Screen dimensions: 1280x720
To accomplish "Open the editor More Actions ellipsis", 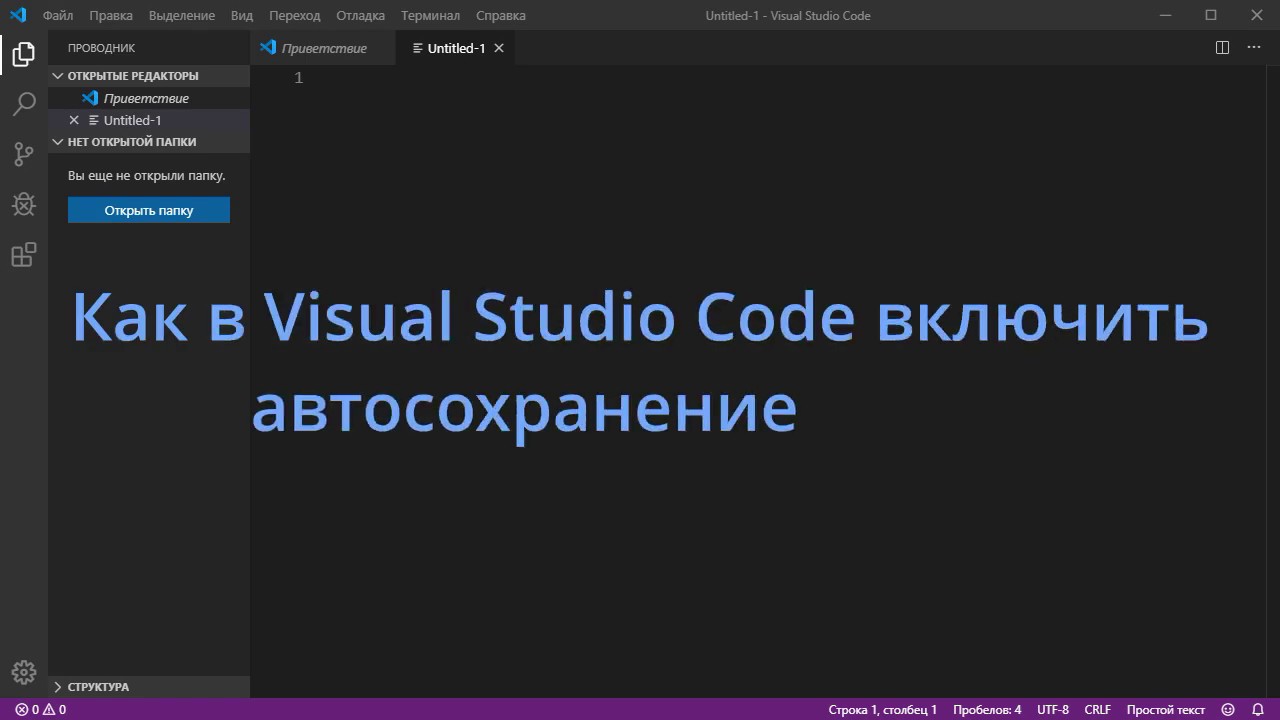I will click(x=1254, y=47).
